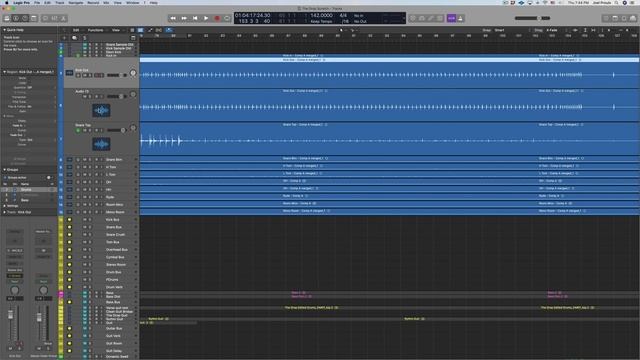Viewport: 640px width, 360px height.
Task: Open Track menu in menu bar
Action: click(60, 2)
